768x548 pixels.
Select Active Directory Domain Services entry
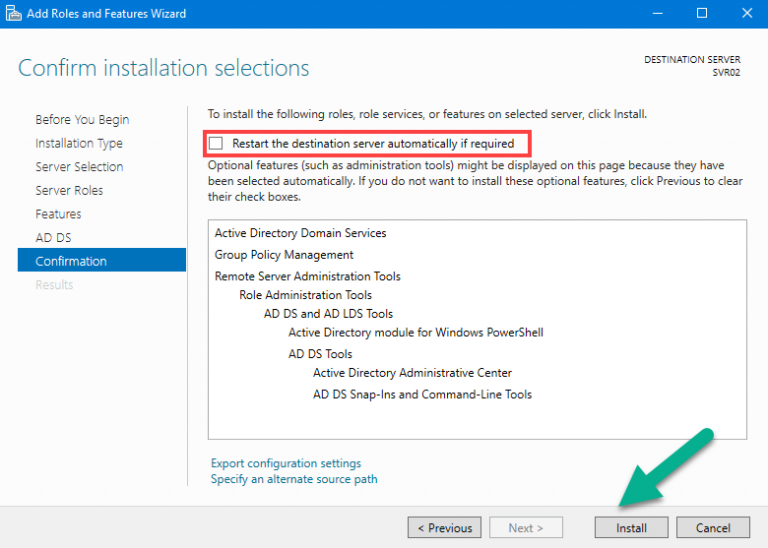[300, 233]
